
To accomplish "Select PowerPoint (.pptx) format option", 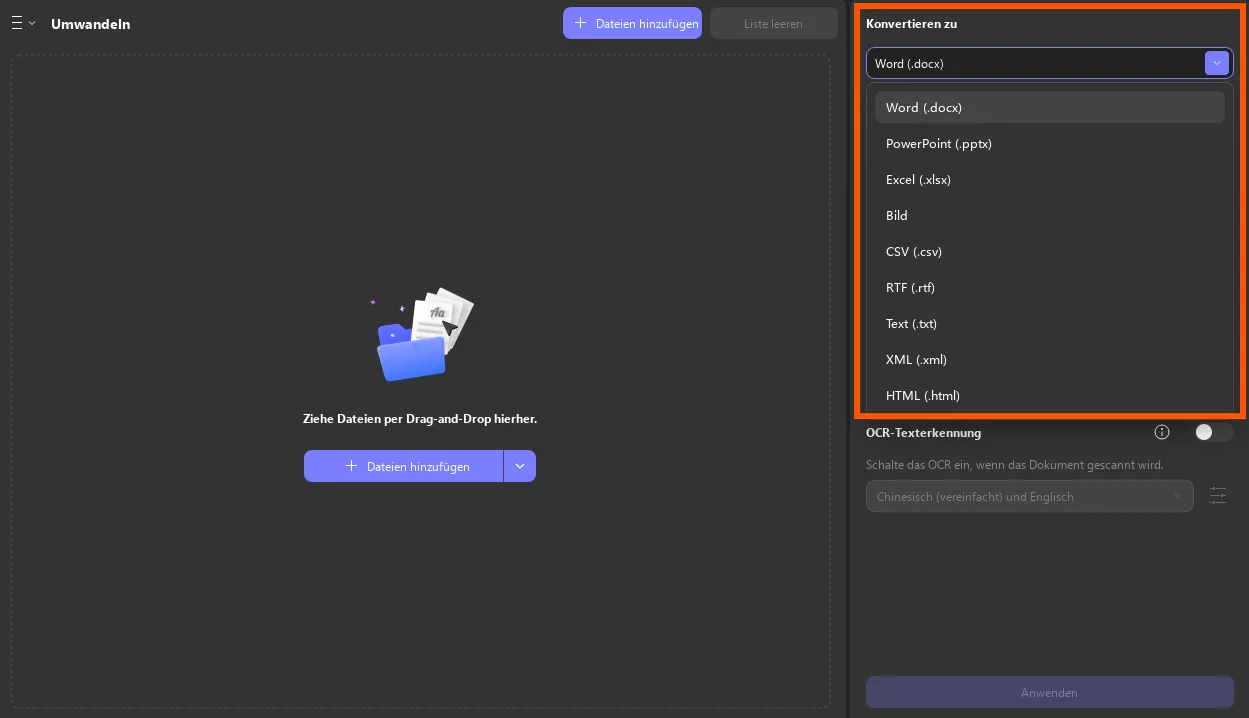I will pos(1049,144).
